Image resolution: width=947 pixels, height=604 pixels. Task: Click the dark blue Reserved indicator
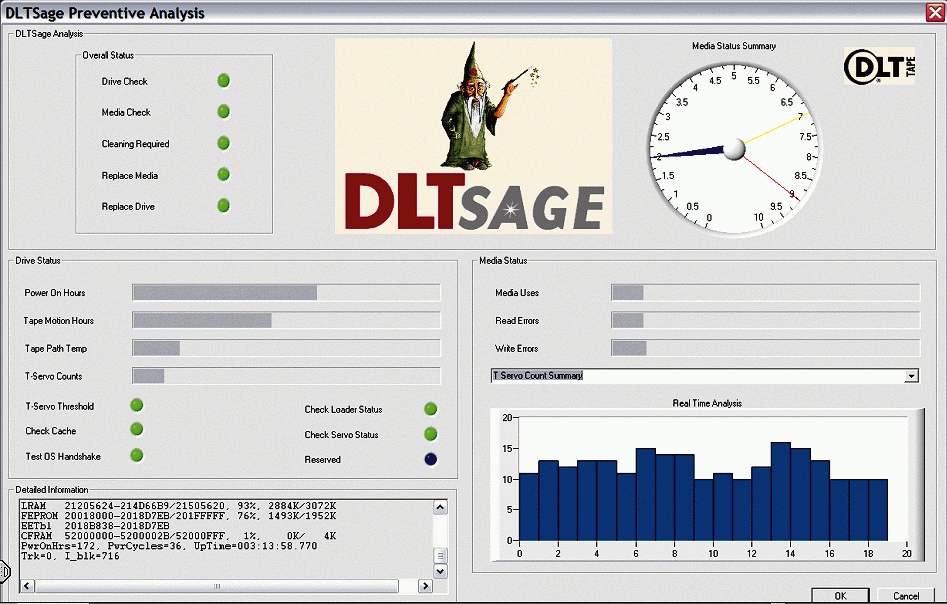coord(431,459)
